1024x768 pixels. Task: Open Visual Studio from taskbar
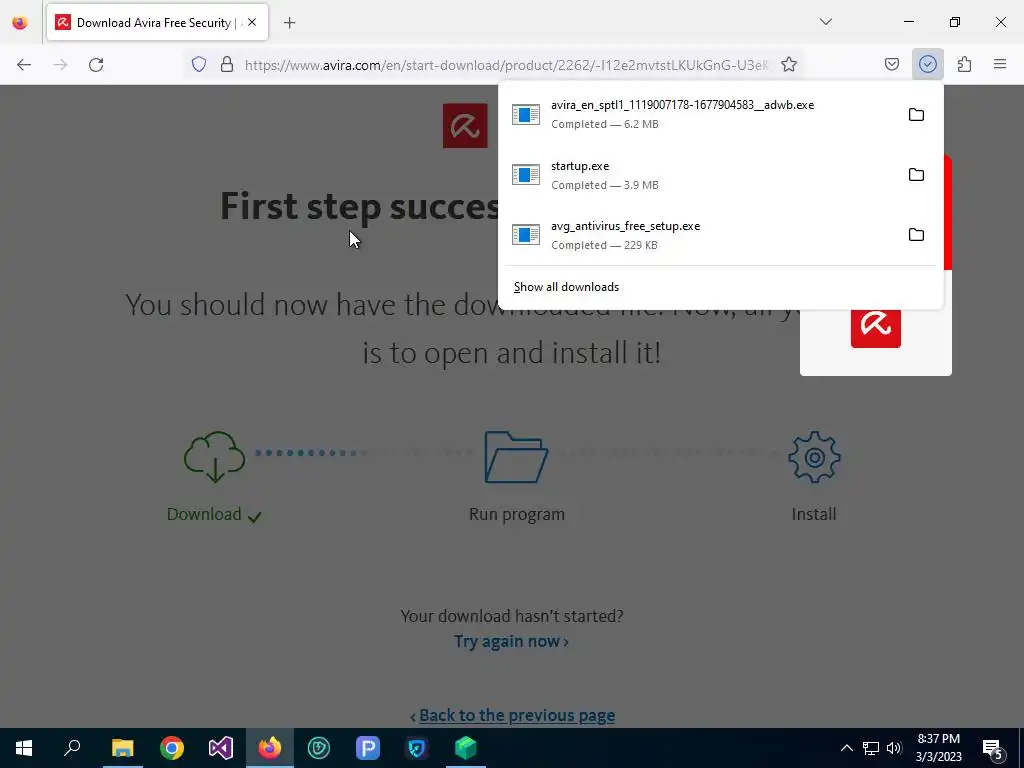click(221, 748)
